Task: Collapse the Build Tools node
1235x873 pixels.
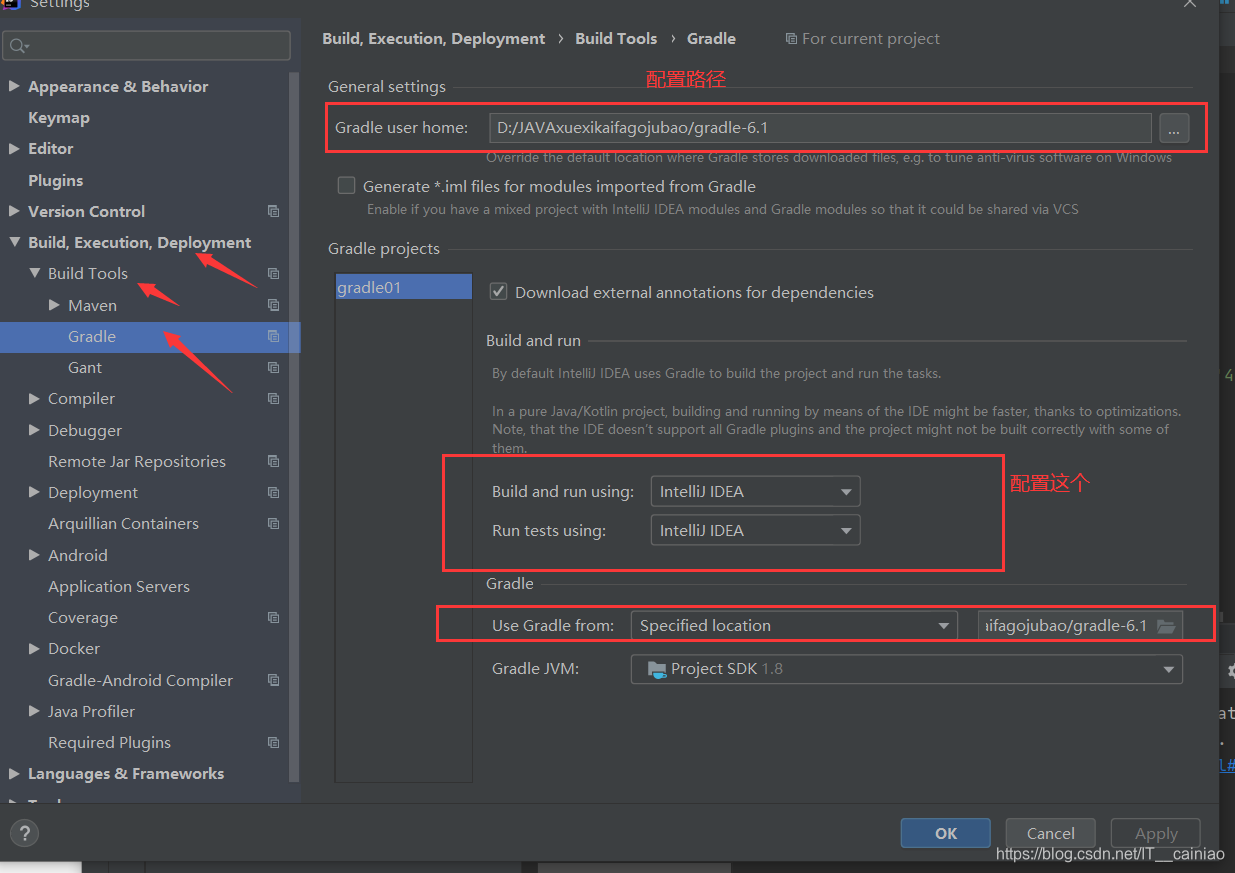Action: (x=35, y=273)
